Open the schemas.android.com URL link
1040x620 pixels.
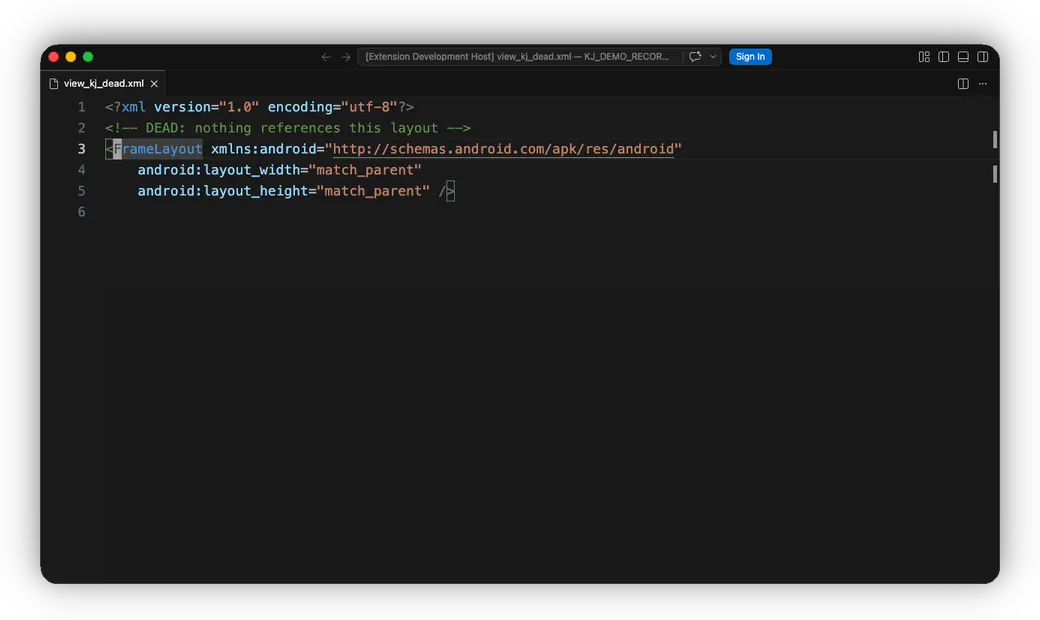(503, 149)
